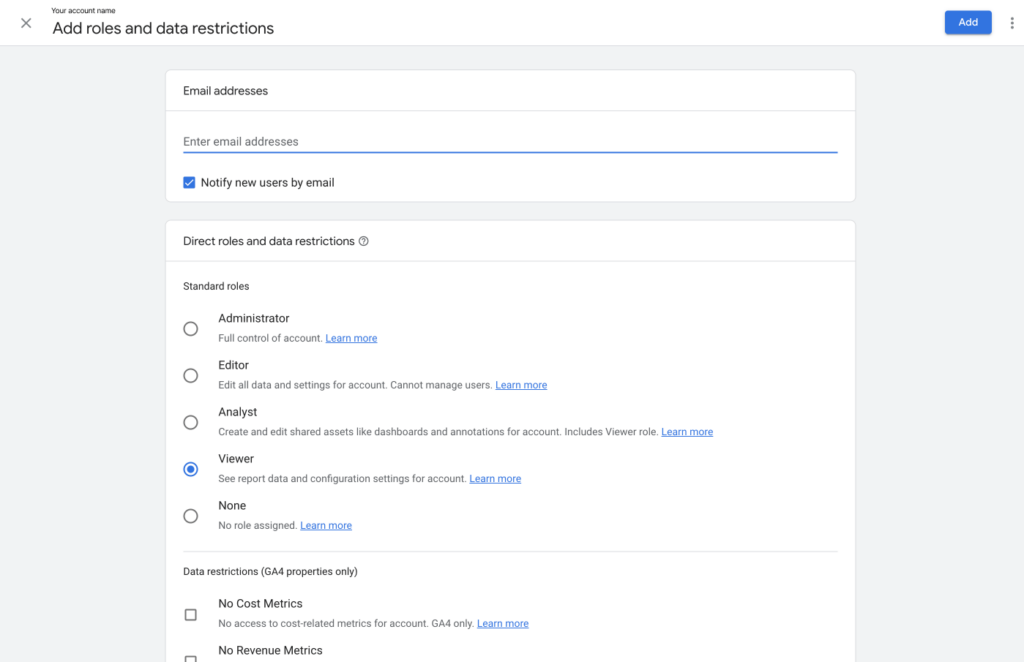
Task: Click the Administrator role label text
Action: pos(254,319)
